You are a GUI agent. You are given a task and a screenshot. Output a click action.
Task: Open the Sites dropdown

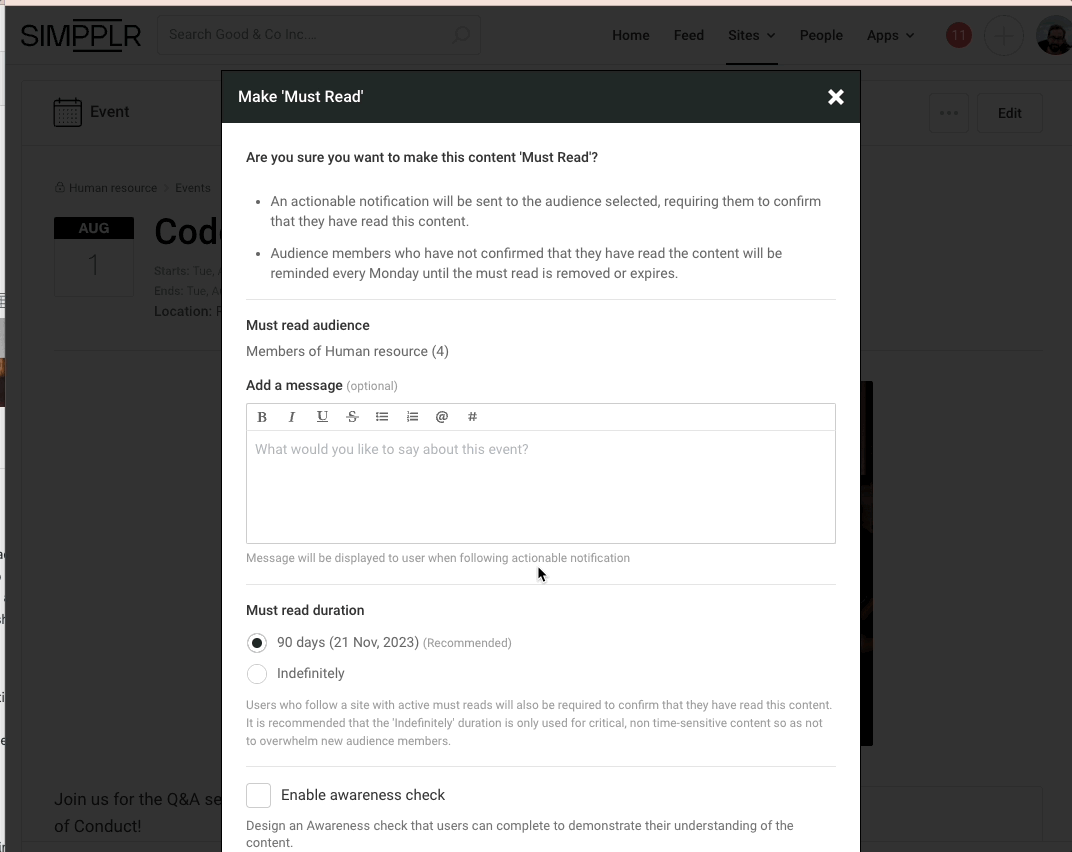point(751,35)
